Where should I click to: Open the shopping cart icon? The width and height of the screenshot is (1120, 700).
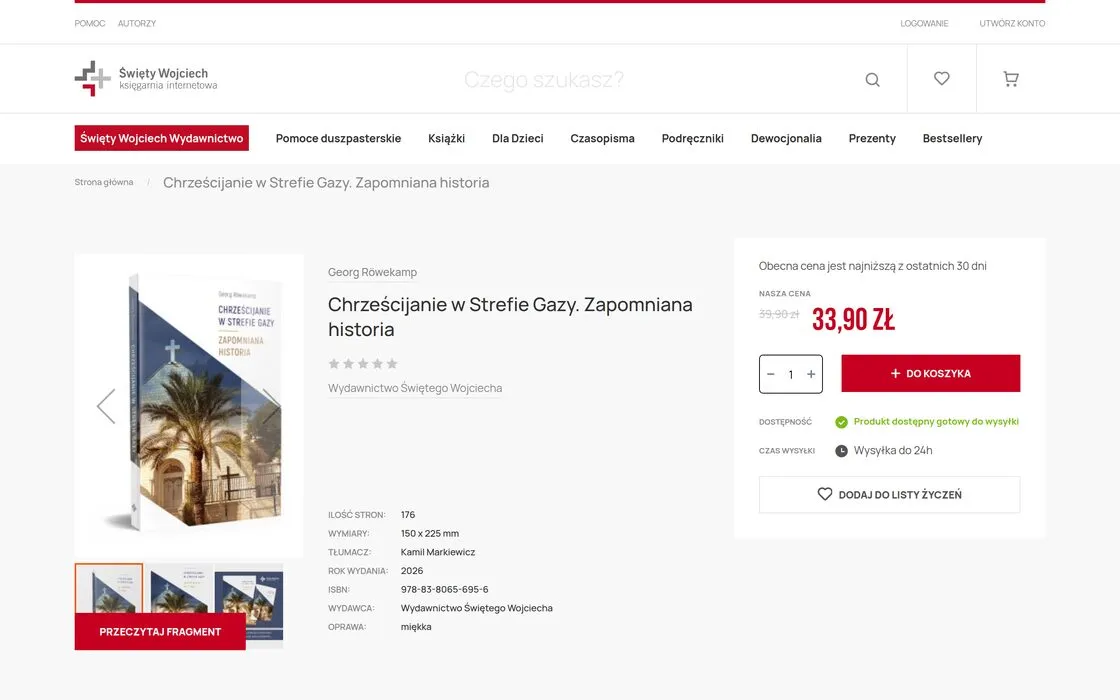point(1011,79)
